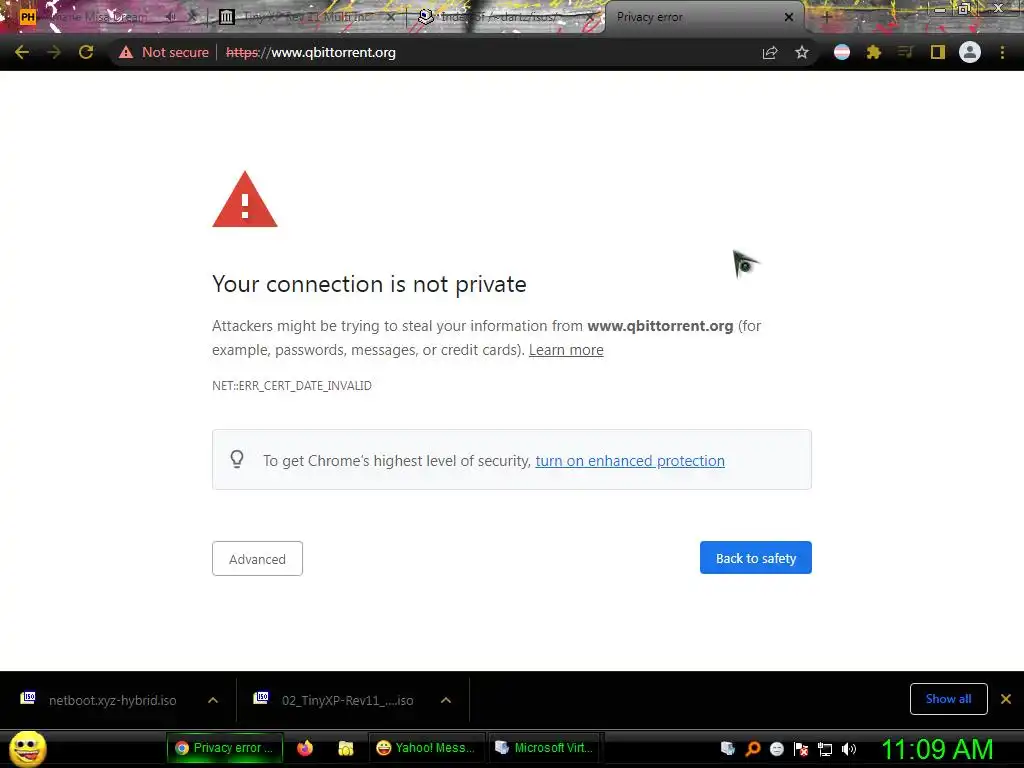Click the Advanced button
Screen dimensions: 1024x768
pyautogui.click(x=257, y=558)
